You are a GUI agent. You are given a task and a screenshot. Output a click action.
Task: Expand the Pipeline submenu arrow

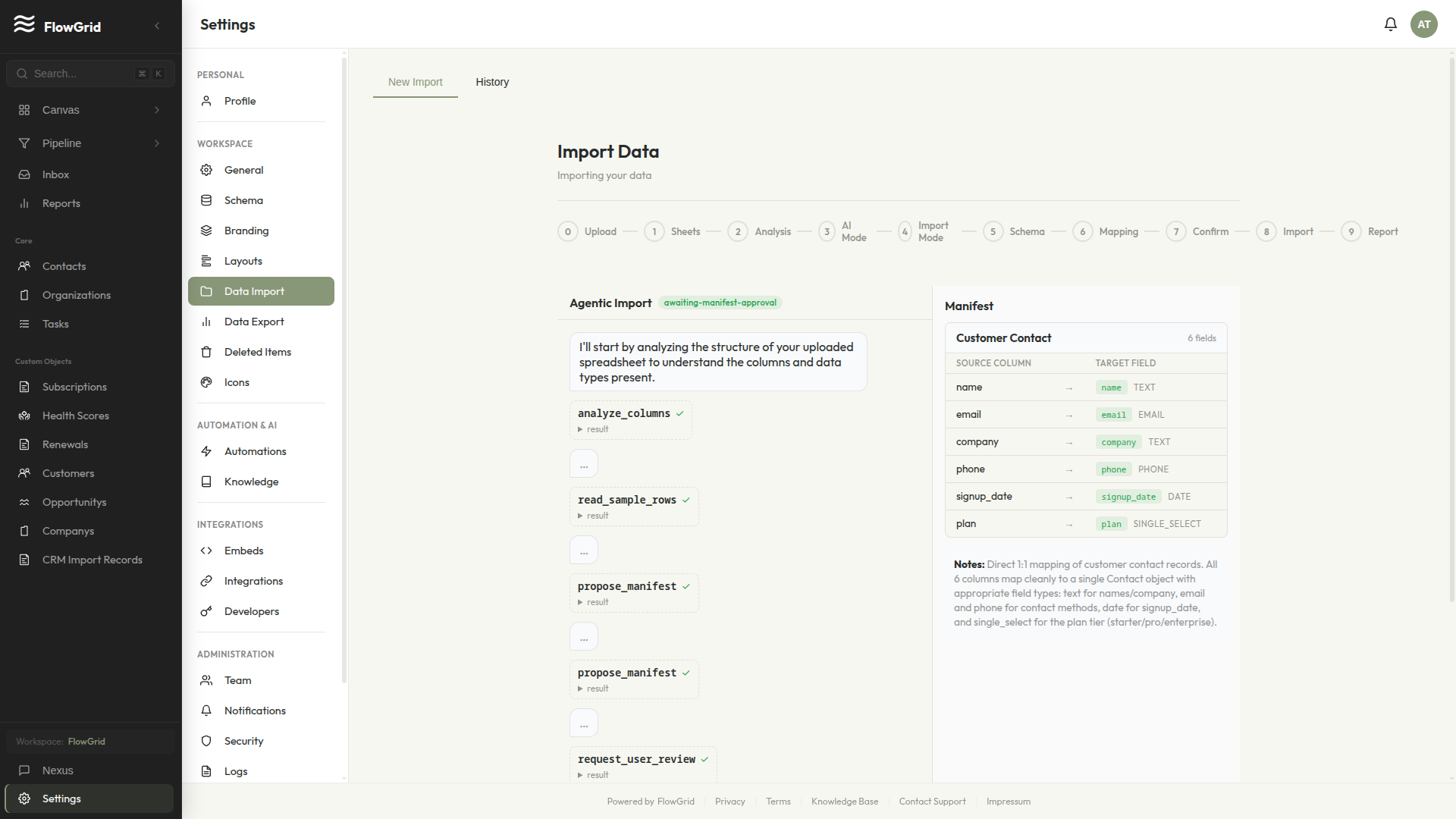click(x=157, y=143)
